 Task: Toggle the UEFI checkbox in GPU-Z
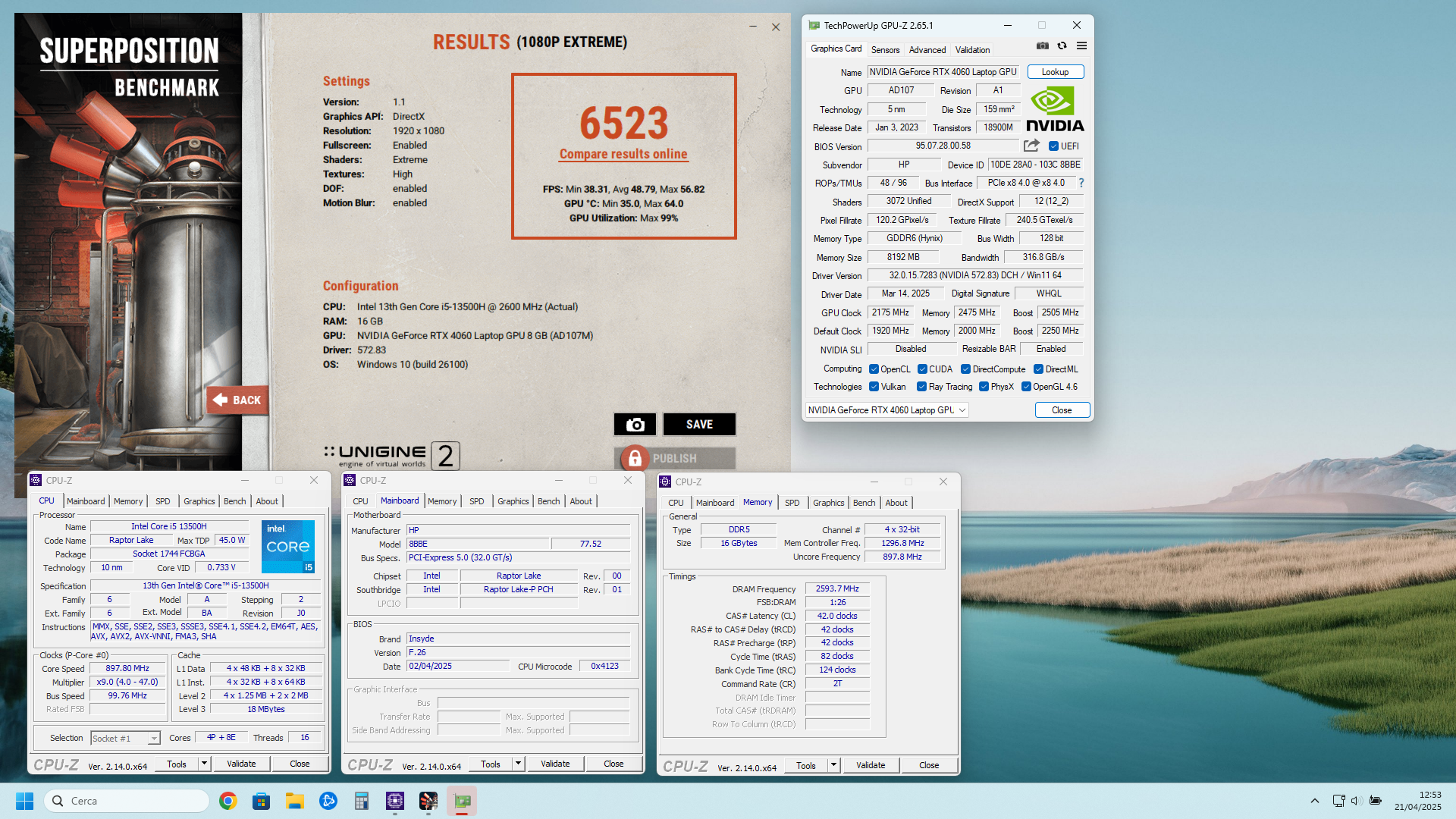tap(1053, 146)
